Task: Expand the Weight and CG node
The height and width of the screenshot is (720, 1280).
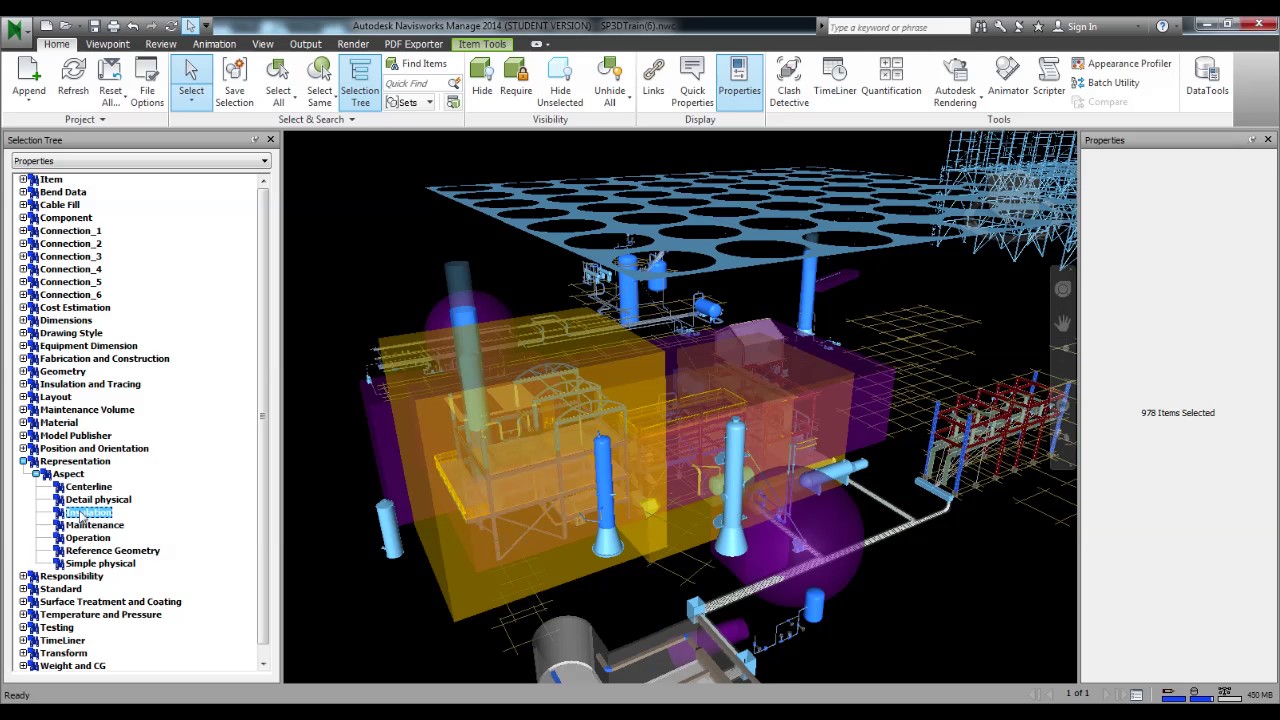Action: (23, 666)
